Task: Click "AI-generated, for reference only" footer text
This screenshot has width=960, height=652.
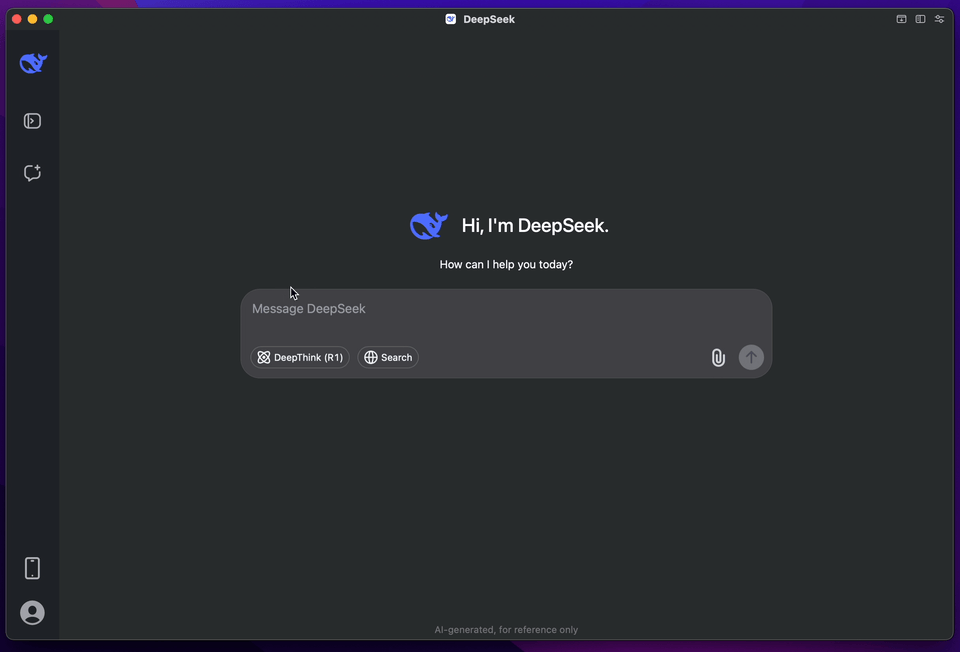Action: point(506,630)
